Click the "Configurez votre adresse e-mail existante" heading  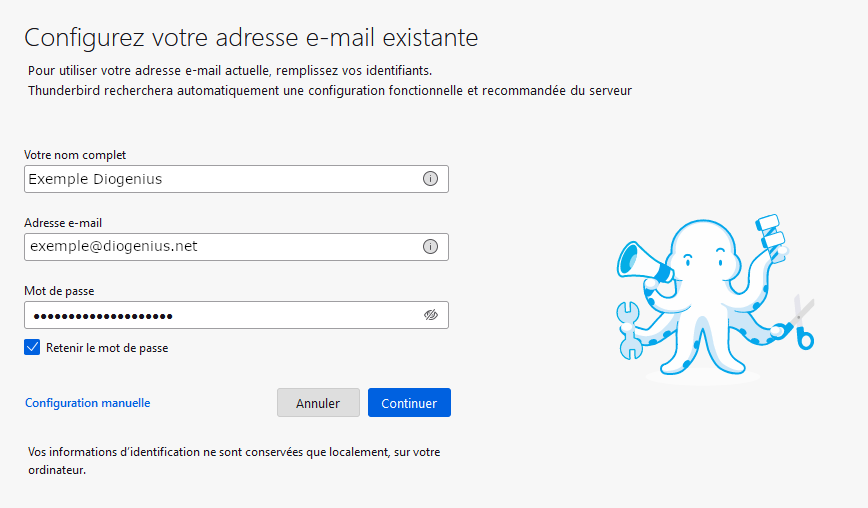[251, 38]
